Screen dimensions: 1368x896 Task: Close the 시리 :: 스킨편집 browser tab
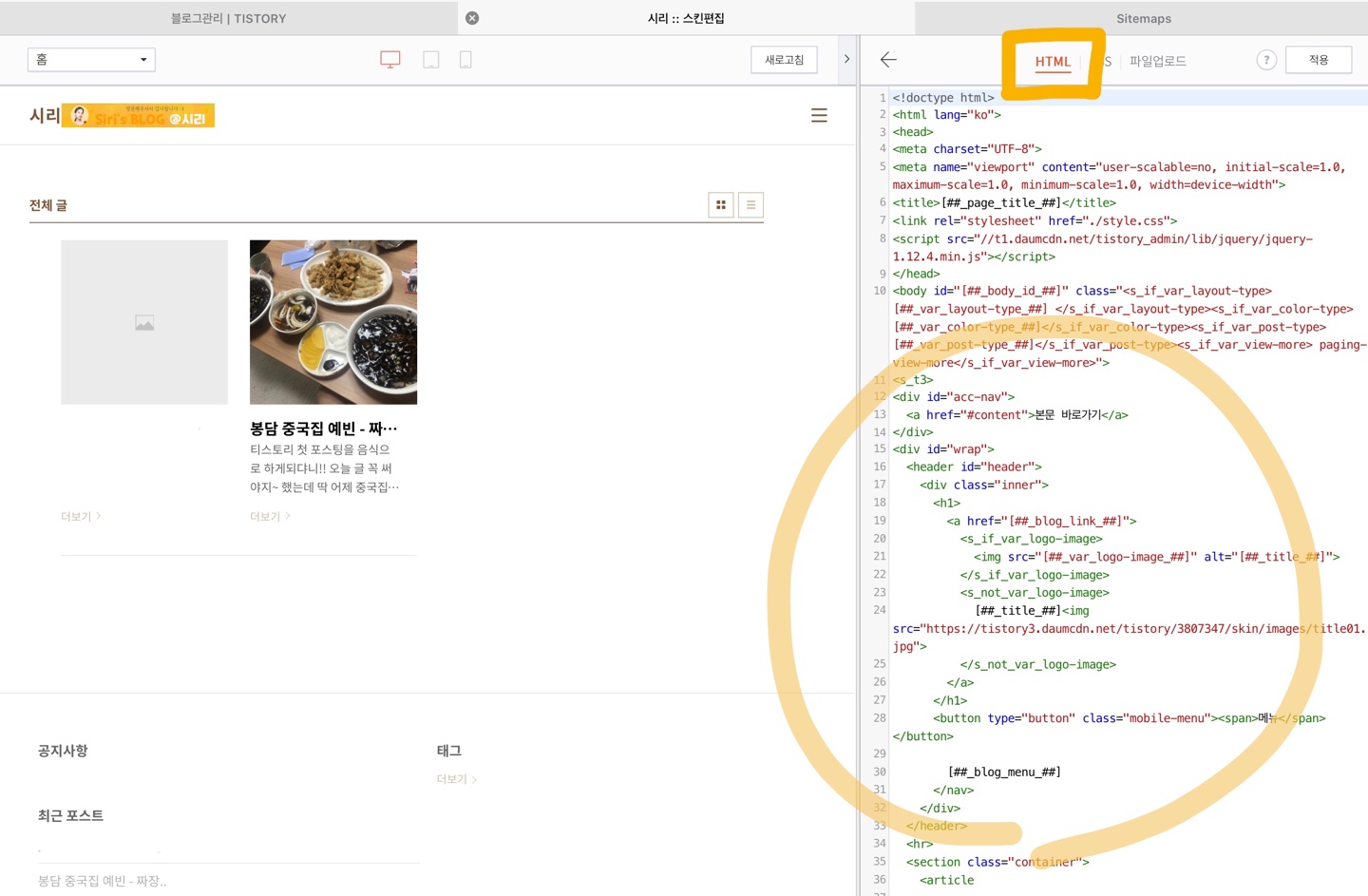click(x=472, y=18)
